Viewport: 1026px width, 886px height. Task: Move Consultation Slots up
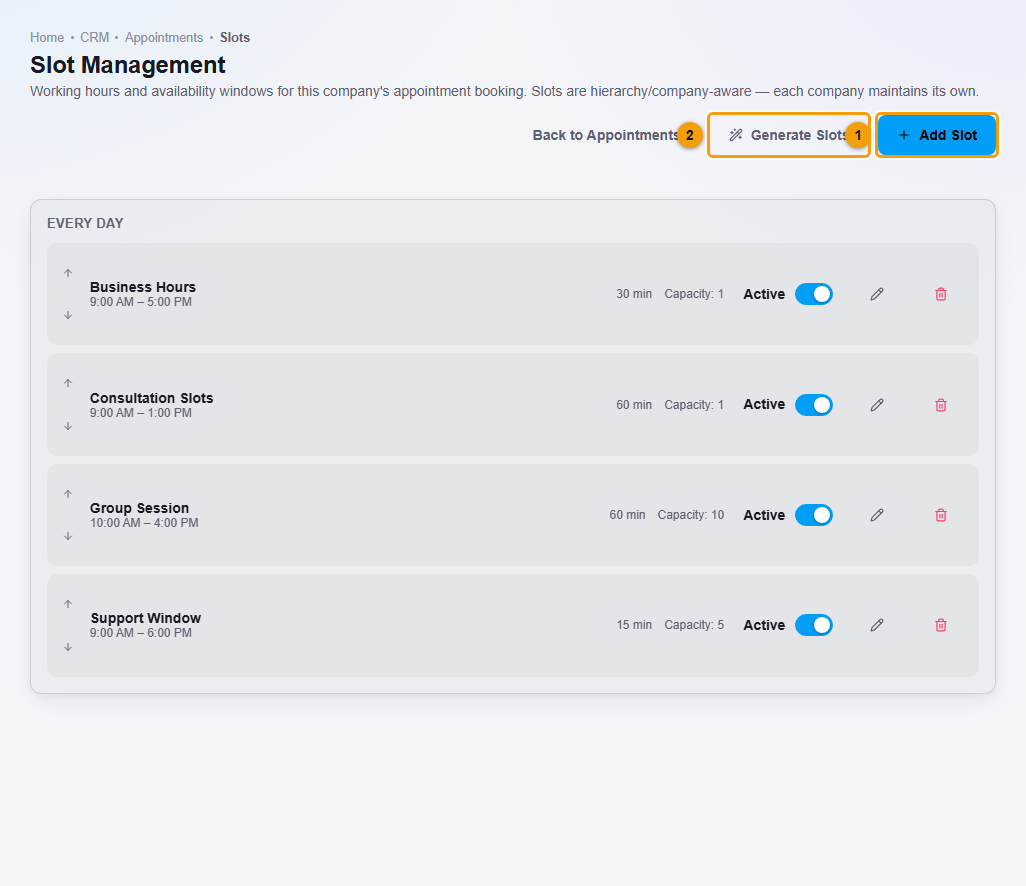[x=68, y=383]
